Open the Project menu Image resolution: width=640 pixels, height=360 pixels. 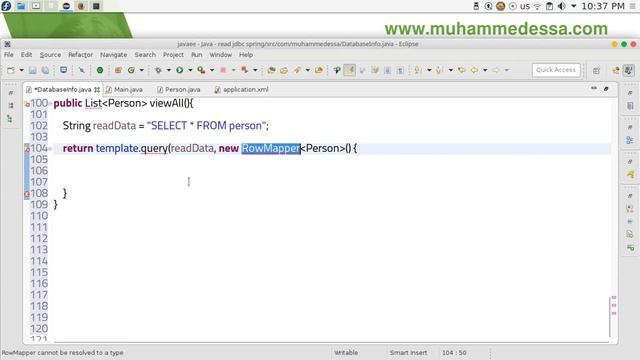(x=173, y=55)
